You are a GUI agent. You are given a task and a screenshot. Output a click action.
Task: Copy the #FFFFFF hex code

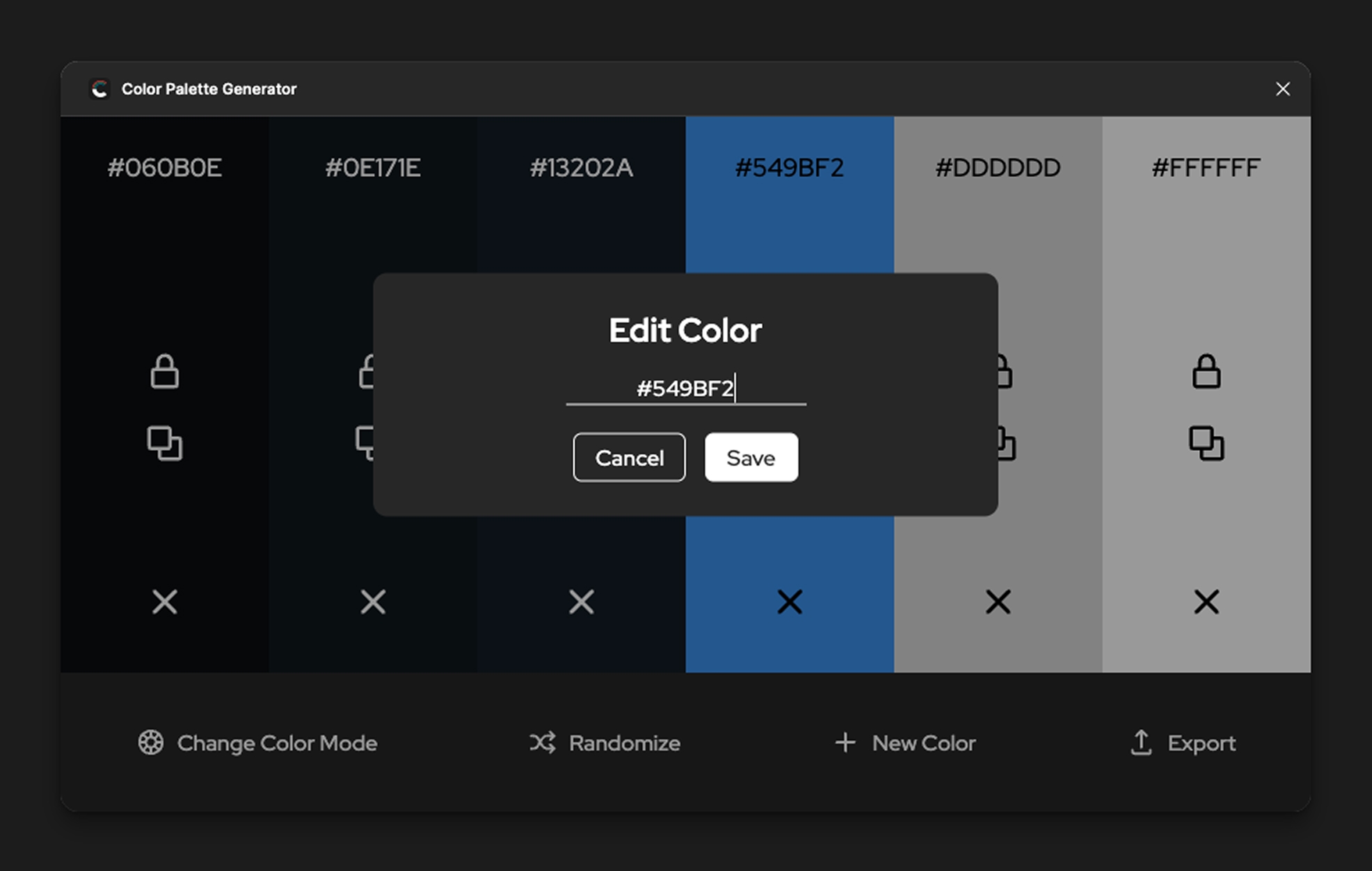coord(1206,443)
